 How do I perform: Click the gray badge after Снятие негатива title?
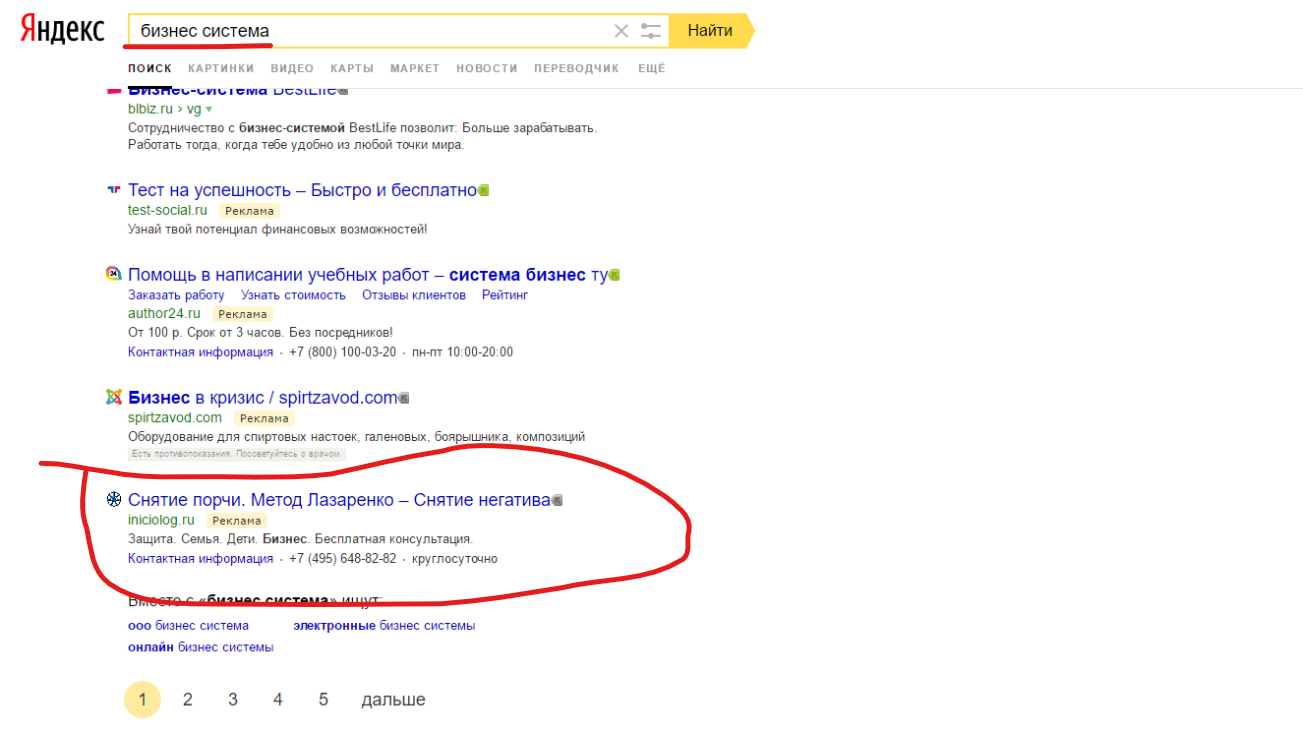click(557, 500)
